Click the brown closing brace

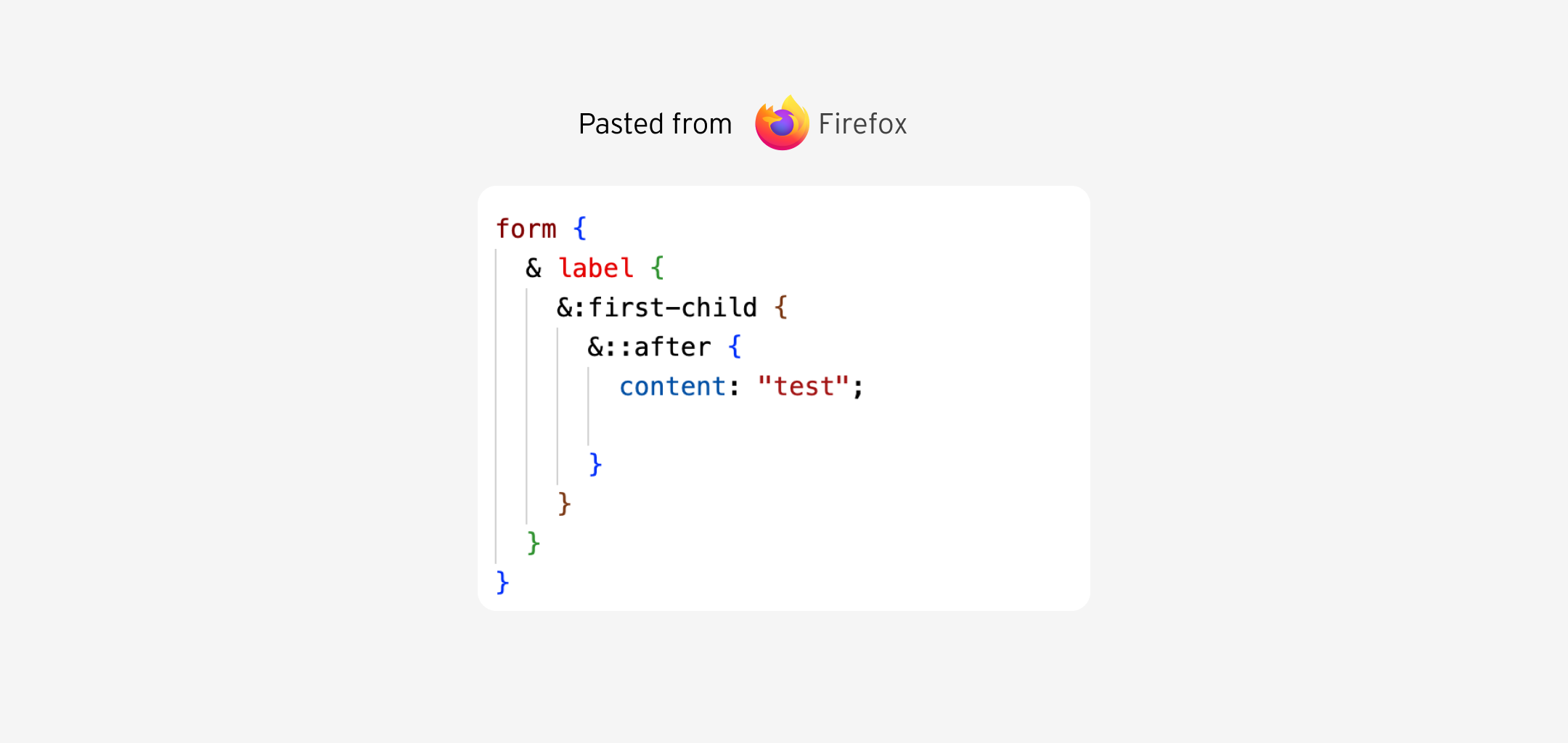pyautogui.click(x=564, y=504)
